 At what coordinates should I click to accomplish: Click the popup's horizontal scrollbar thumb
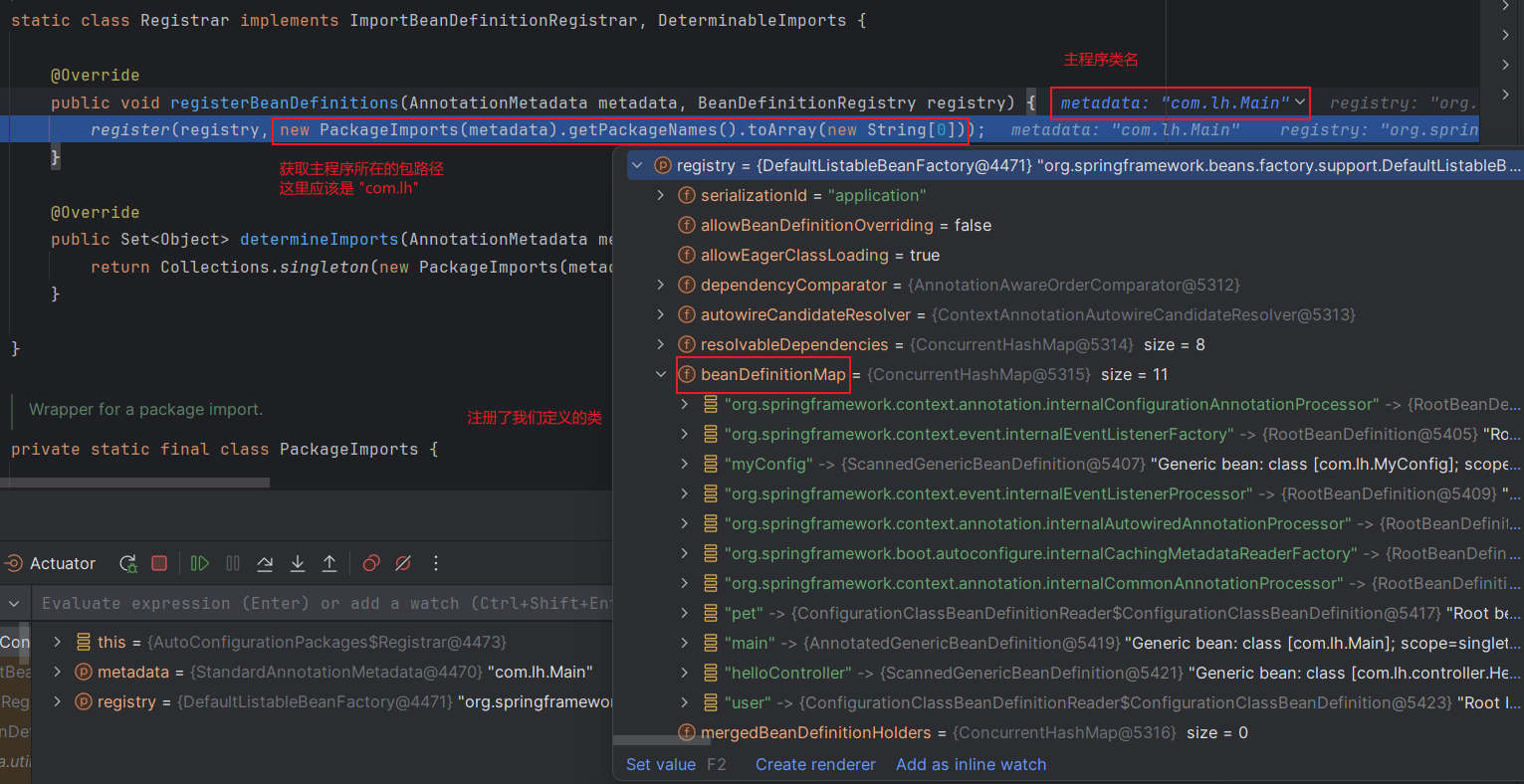point(662,740)
